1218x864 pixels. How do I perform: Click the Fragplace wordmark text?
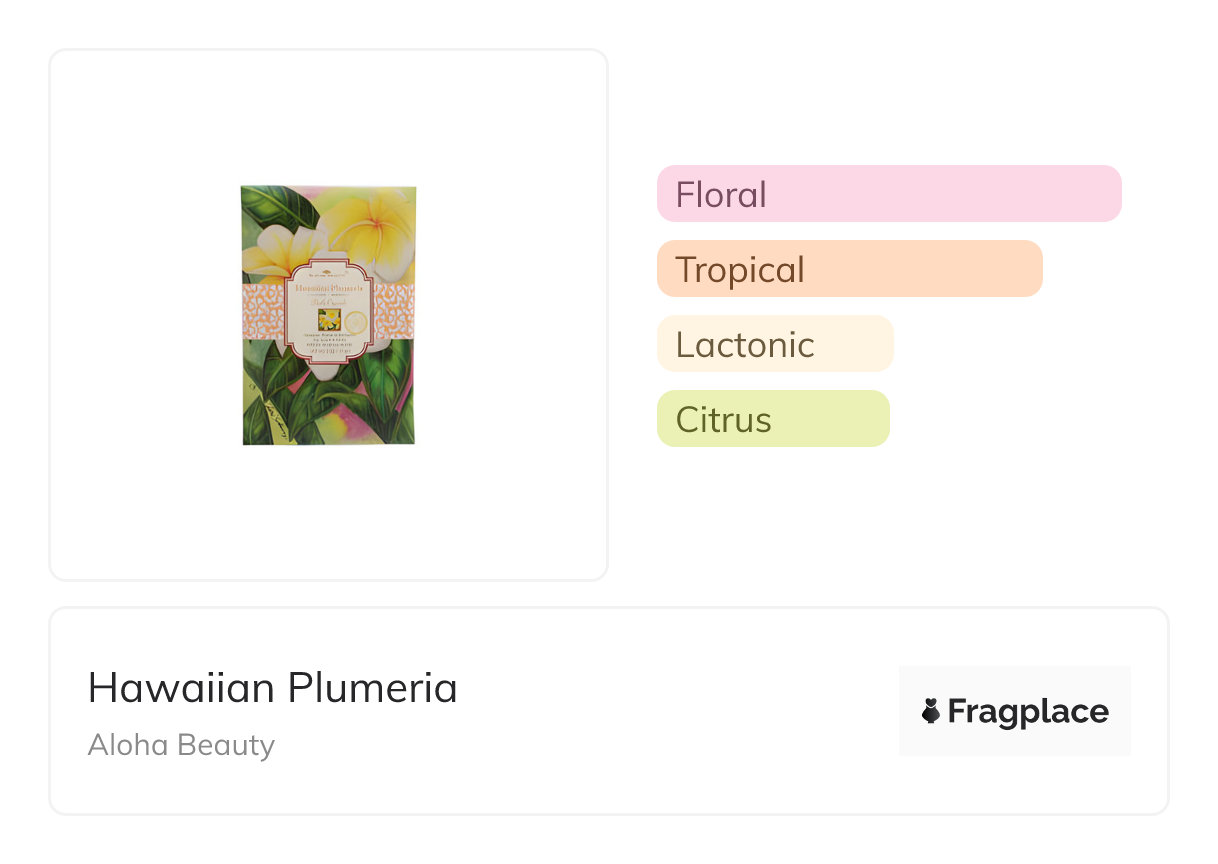point(1027,711)
